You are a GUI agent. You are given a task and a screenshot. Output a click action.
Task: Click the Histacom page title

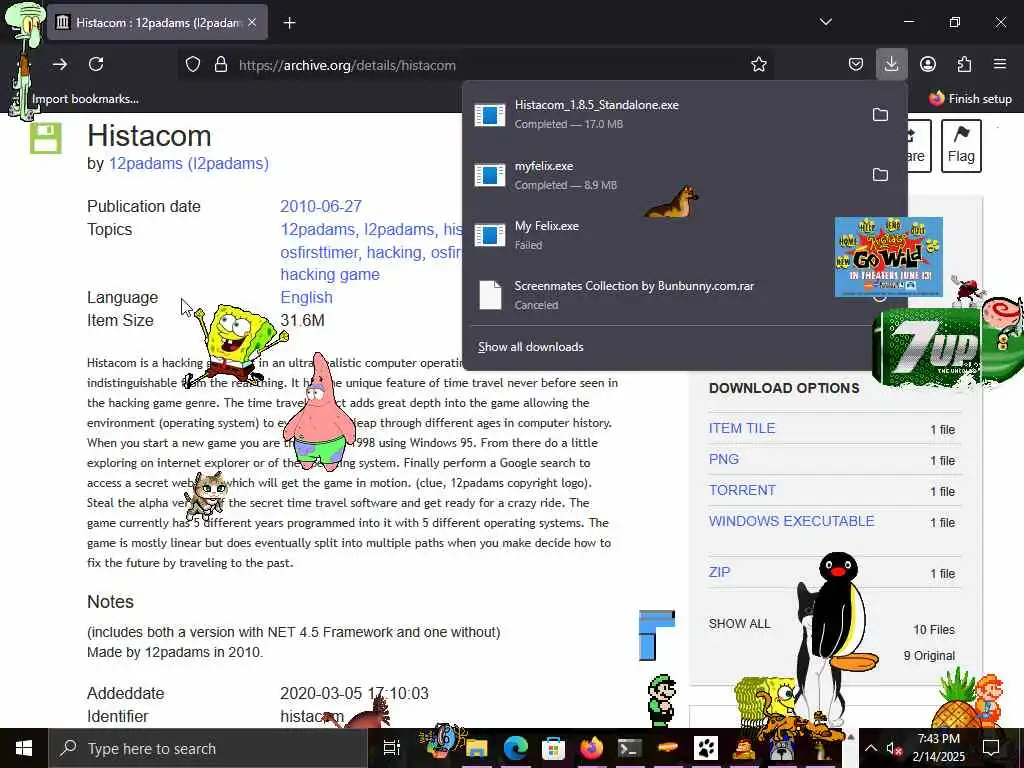click(150, 136)
